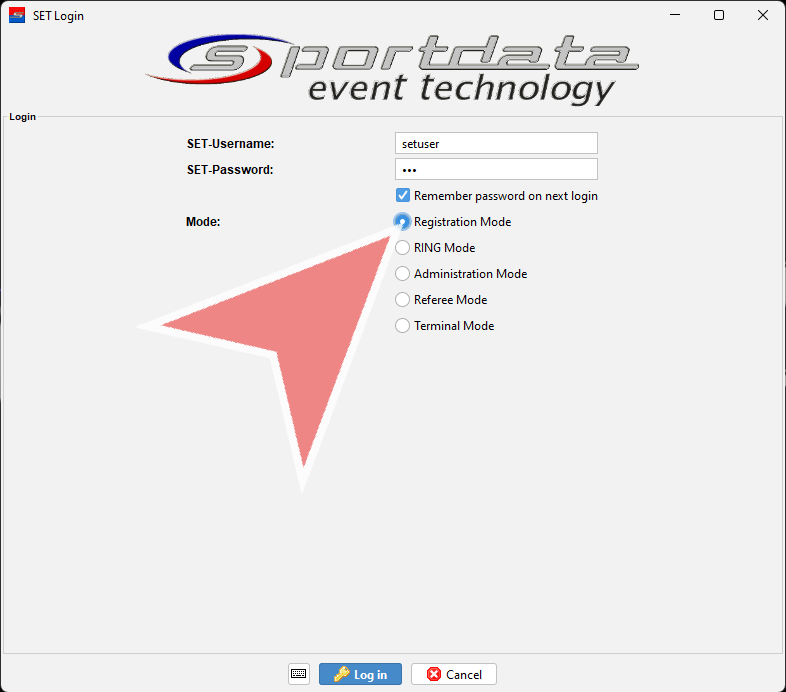Switch to Terminal Mode option
This screenshot has width=786, height=692.
pyautogui.click(x=403, y=326)
